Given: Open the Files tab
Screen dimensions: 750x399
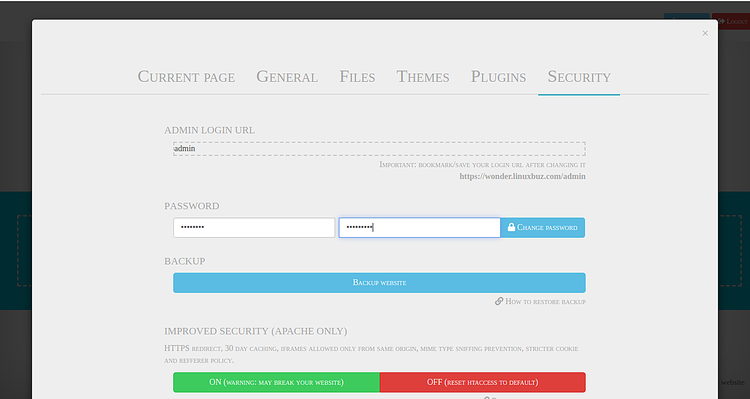Looking at the screenshot, I should tap(357, 77).
